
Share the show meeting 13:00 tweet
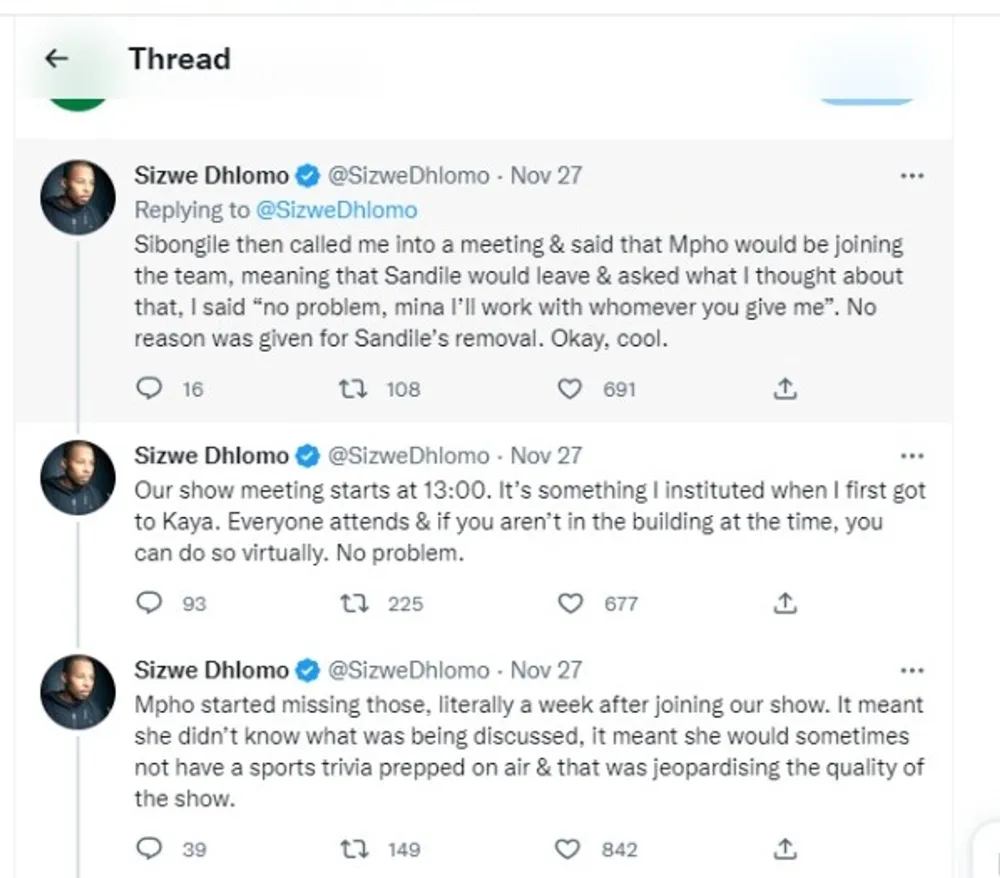pyautogui.click(x=786, y=603)
